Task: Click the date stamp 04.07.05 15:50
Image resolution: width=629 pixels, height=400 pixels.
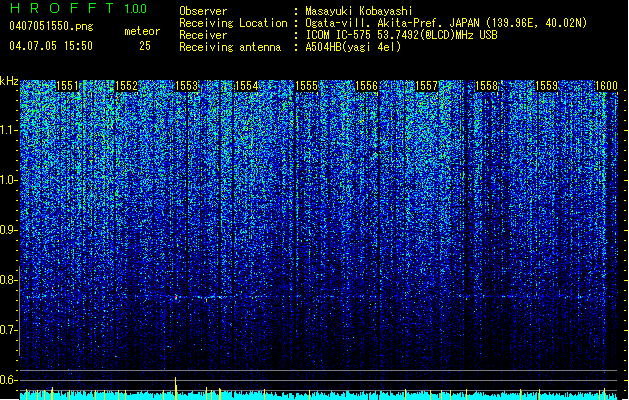Action: pos(51,46)
